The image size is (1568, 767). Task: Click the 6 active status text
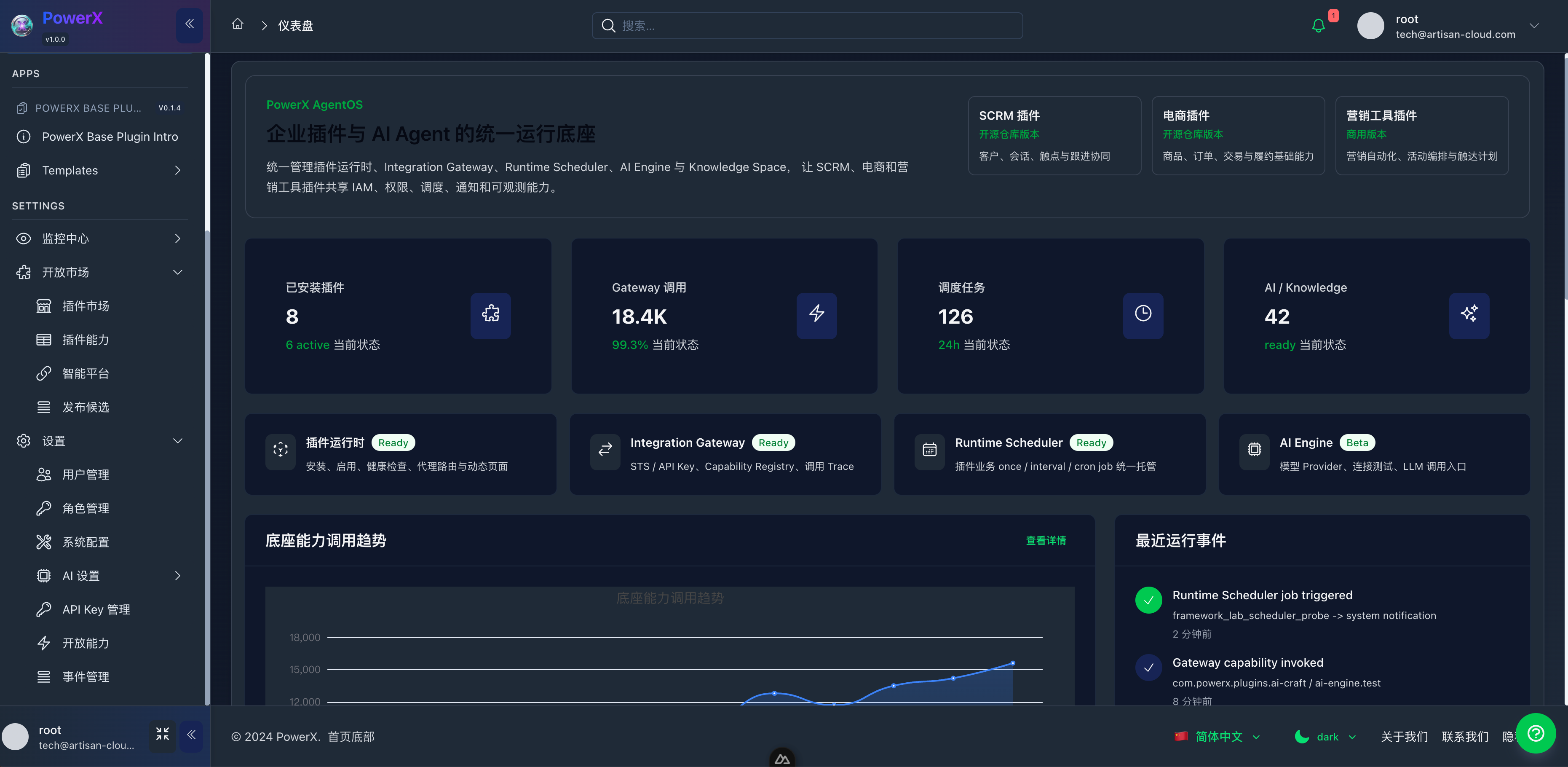(x=308, y=345)
